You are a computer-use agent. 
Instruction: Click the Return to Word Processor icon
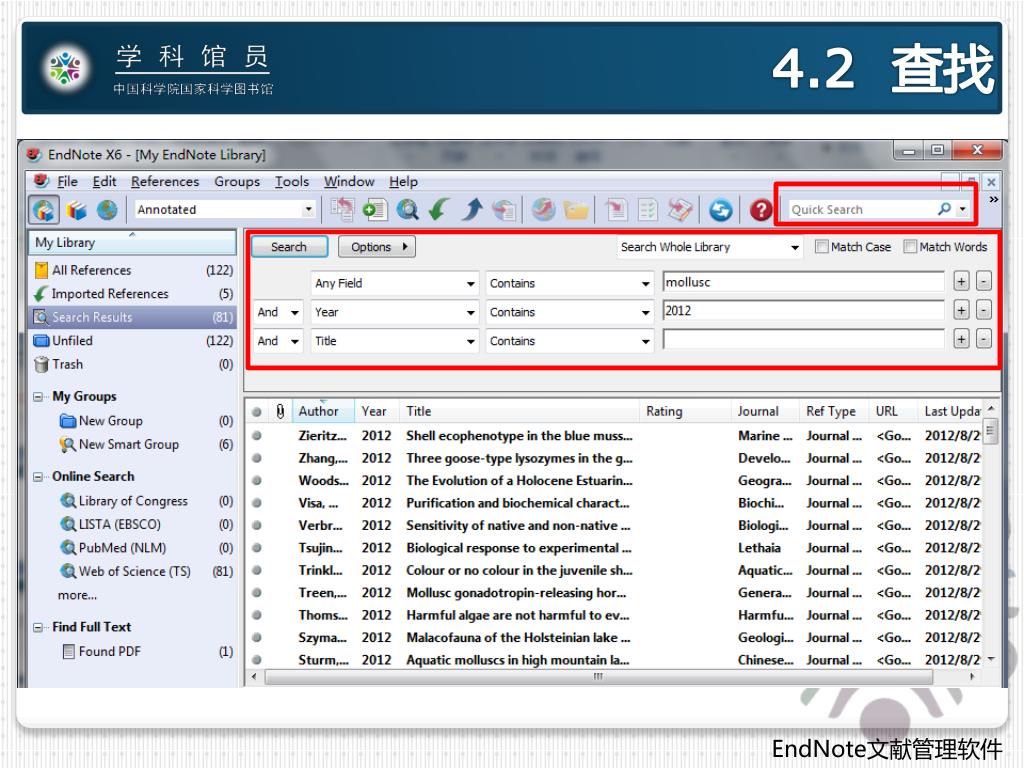click(680, 210)
